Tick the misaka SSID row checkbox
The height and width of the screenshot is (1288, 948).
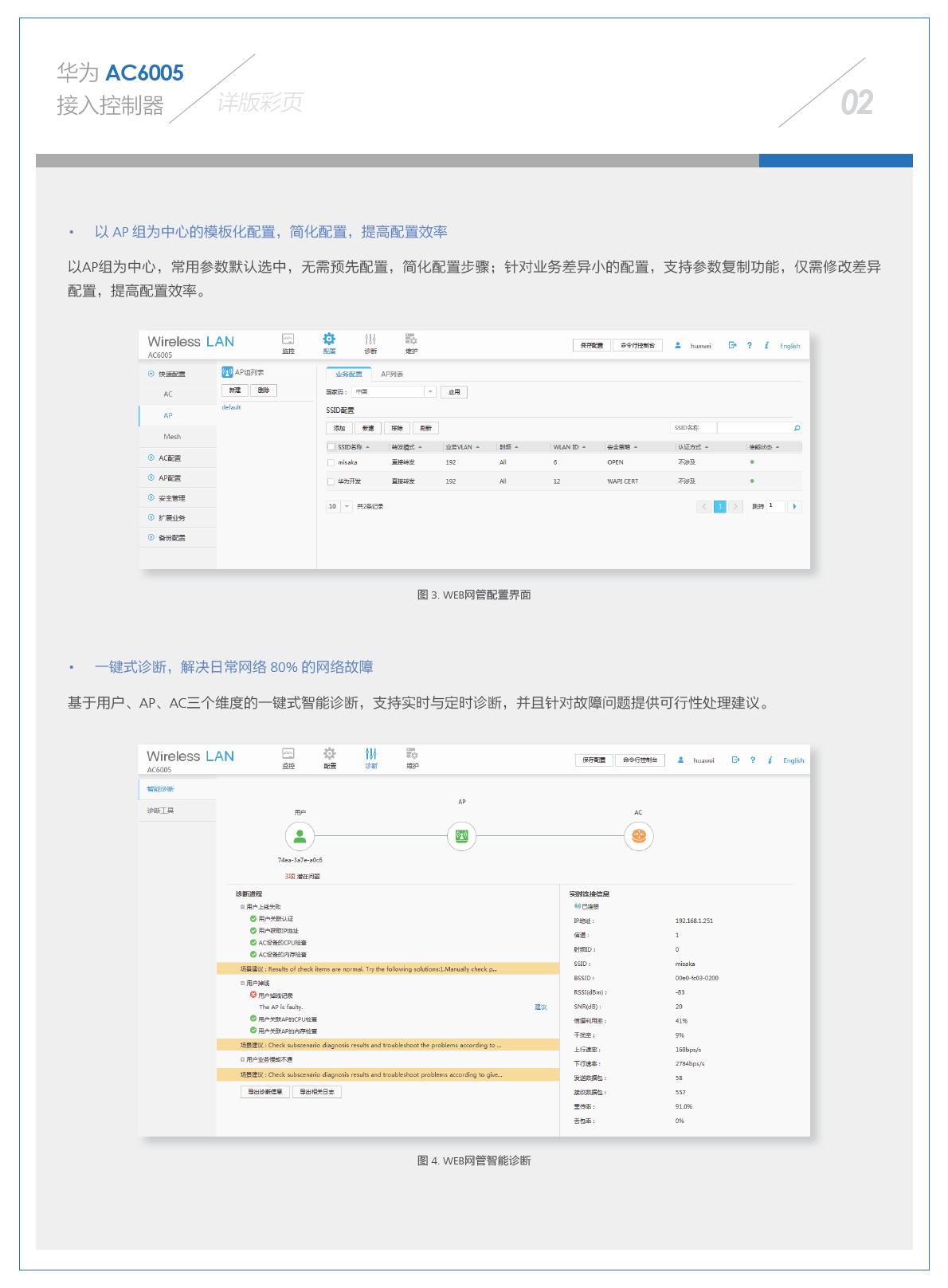(331, 462)
